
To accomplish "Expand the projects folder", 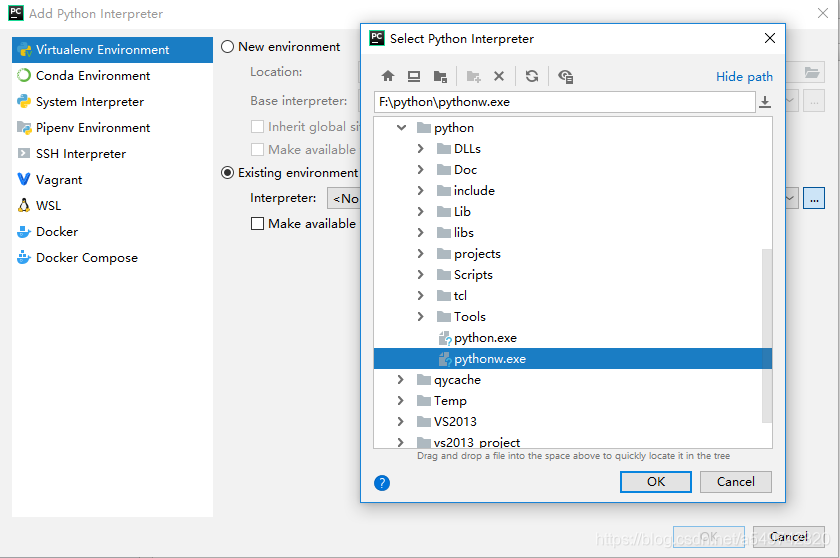I will coord(421,253).
